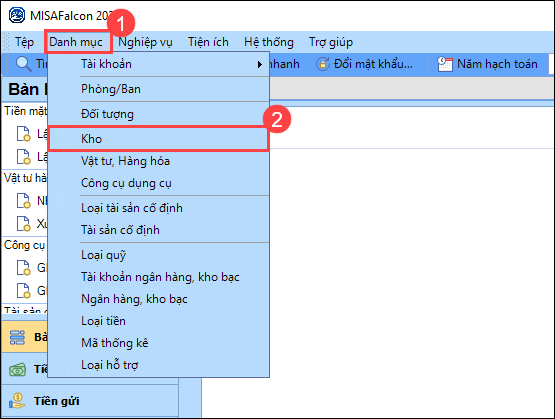
Task: Click the MISAFalcon application logo icon
Action: [x=17, y=16]
